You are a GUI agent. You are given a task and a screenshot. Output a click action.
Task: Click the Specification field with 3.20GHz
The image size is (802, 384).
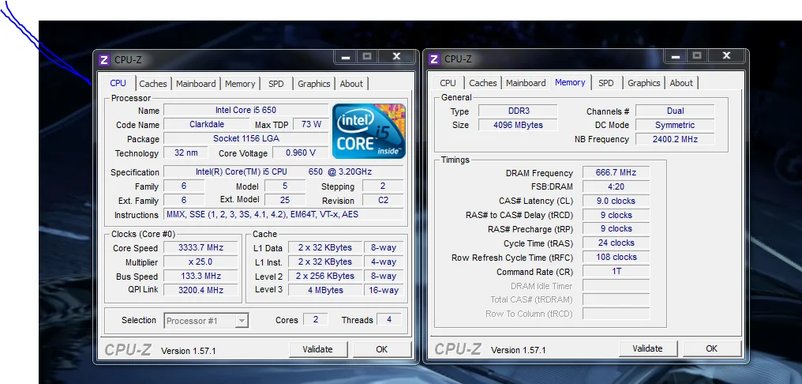[283, 172]
